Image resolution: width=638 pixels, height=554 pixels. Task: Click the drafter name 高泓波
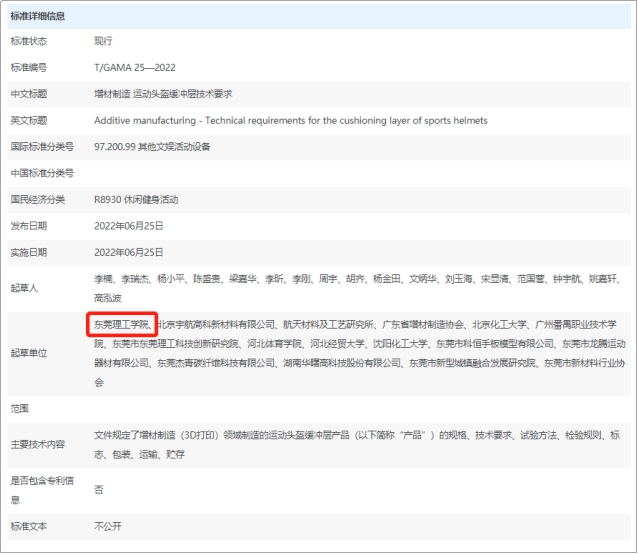tap(108, 298)
